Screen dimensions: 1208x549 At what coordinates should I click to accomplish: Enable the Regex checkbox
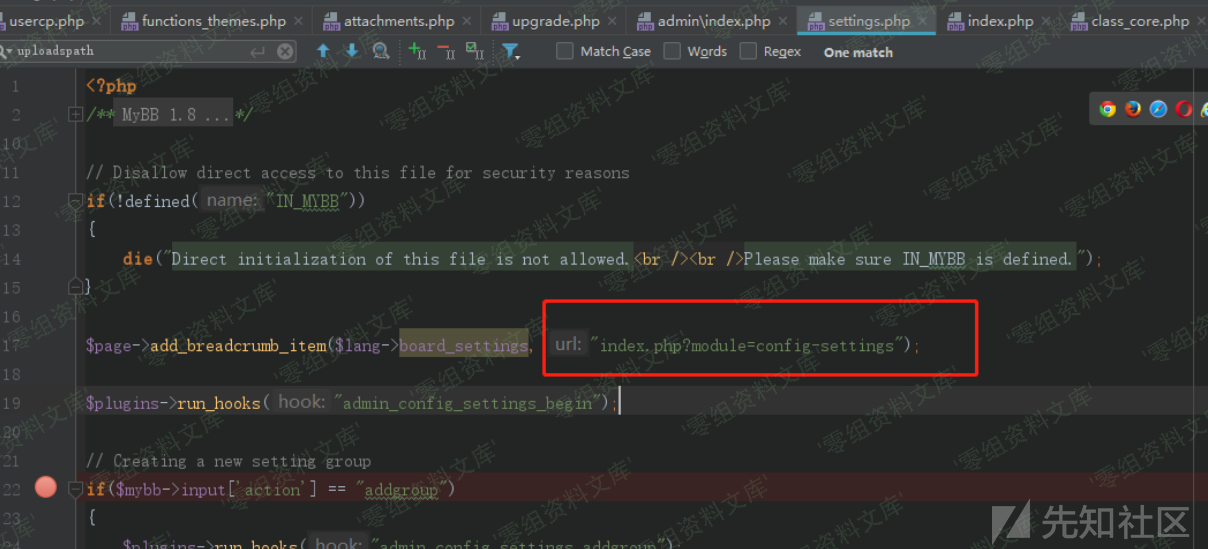click(748, 51)
